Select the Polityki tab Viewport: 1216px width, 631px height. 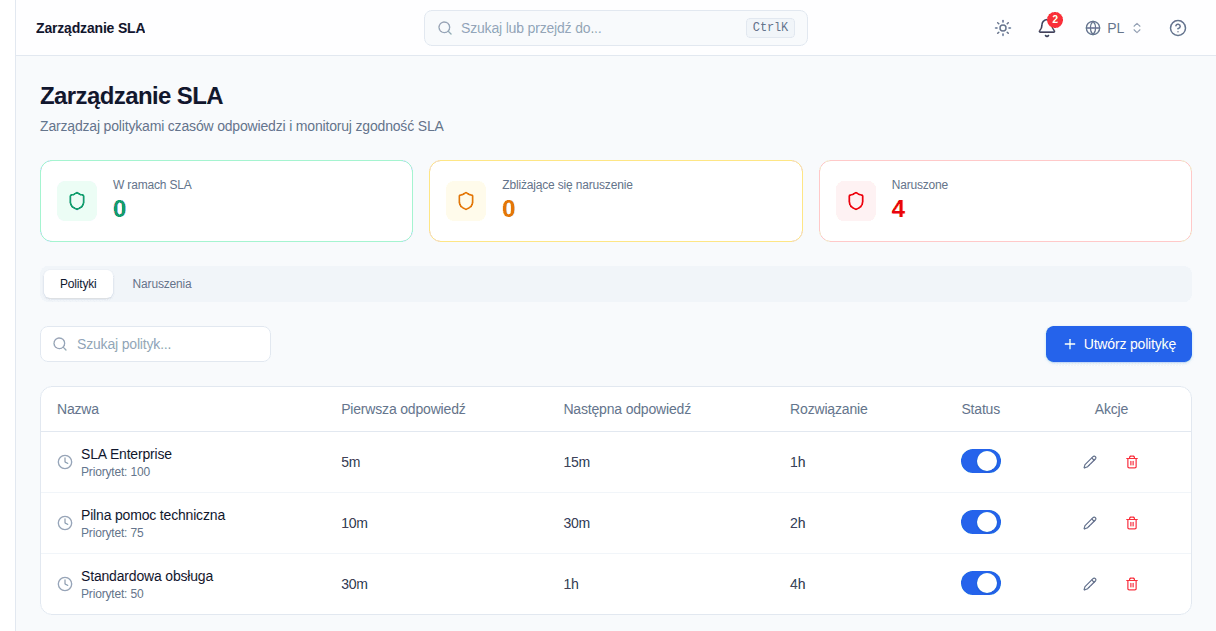78,284
